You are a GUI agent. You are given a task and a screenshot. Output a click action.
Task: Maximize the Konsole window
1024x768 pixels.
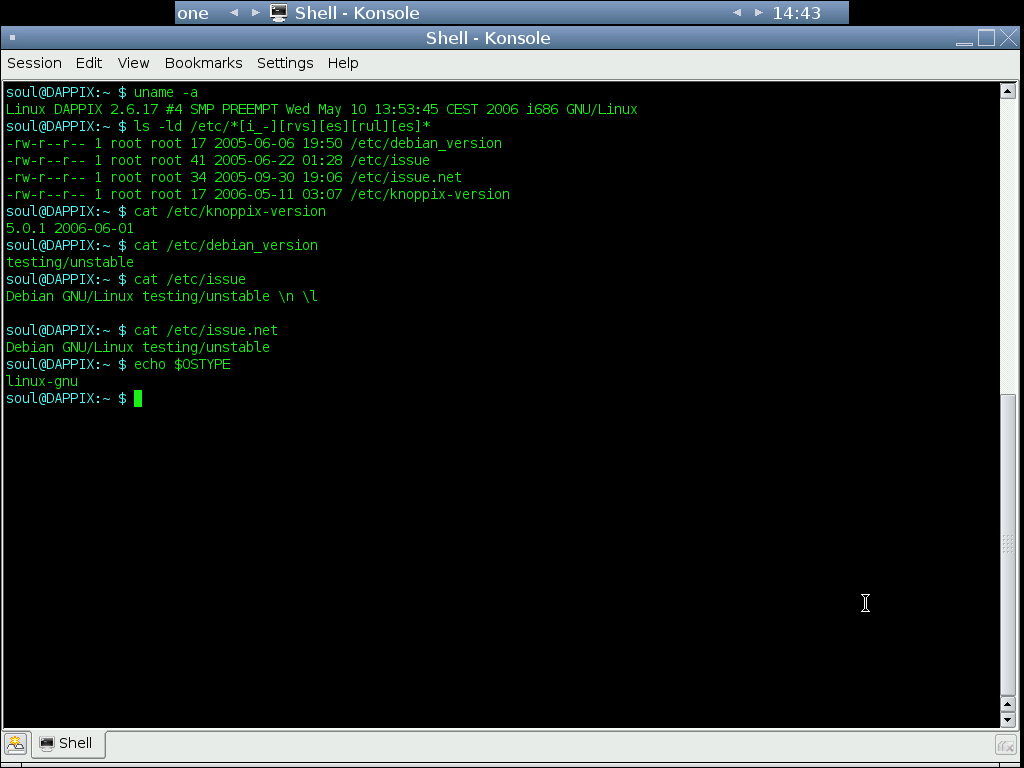(x=986, y=38)
